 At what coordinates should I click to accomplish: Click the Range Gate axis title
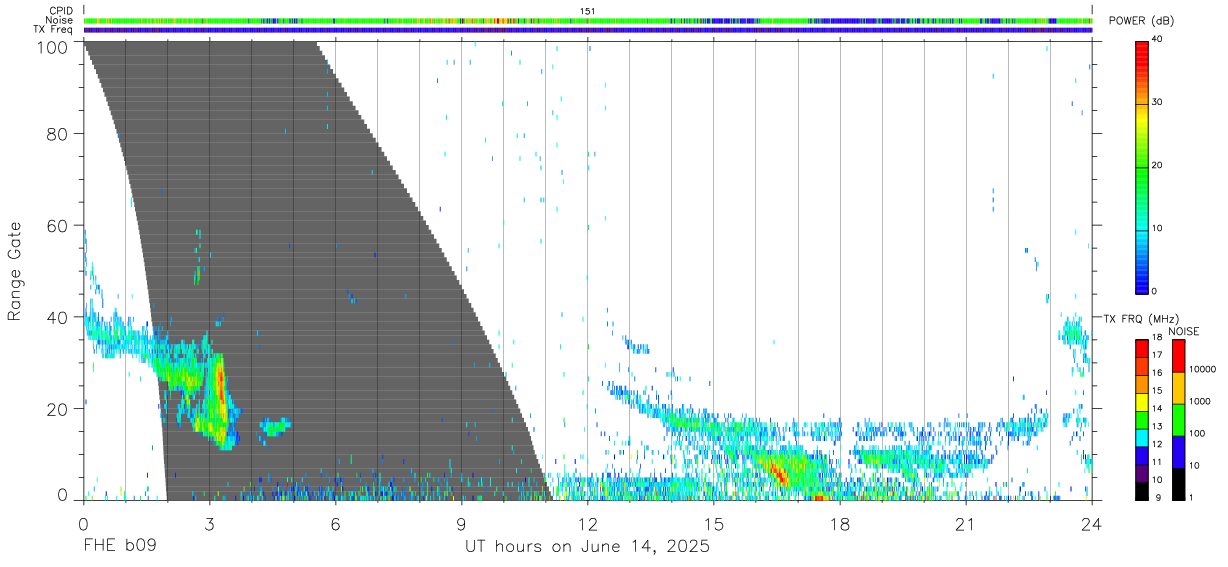(x=15, y=271)
